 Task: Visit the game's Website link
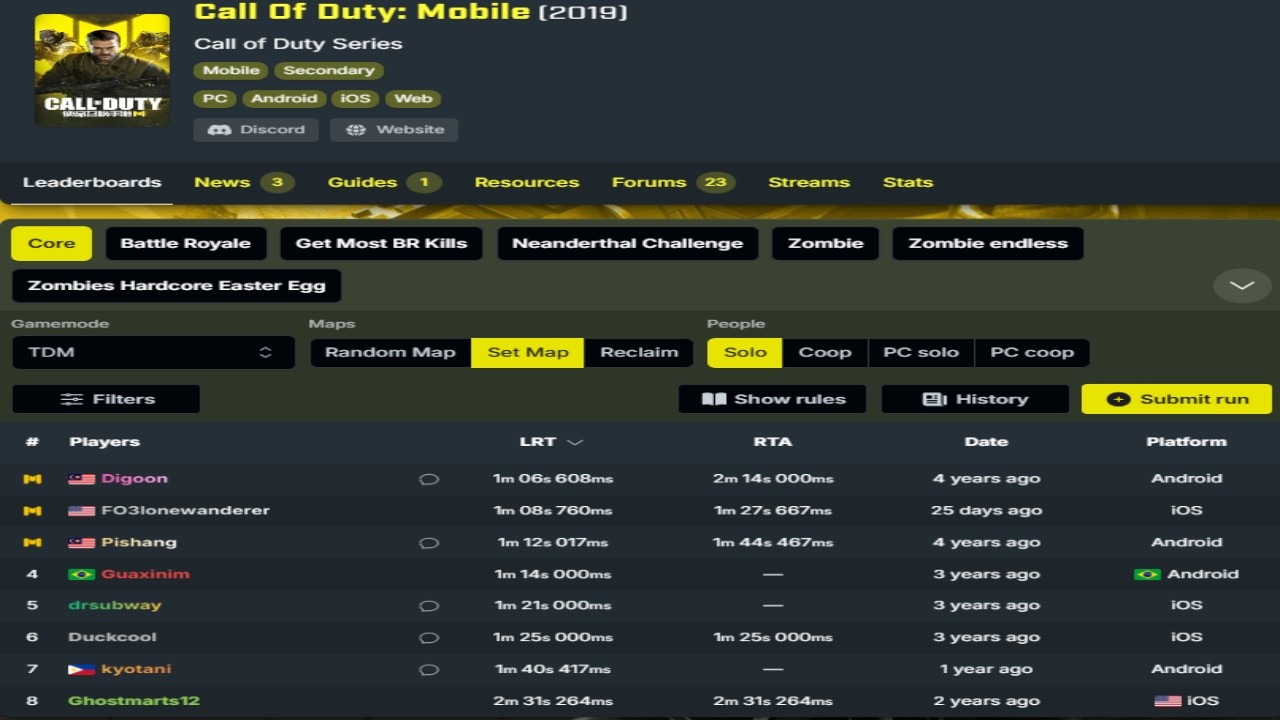[x=394, y=130]
